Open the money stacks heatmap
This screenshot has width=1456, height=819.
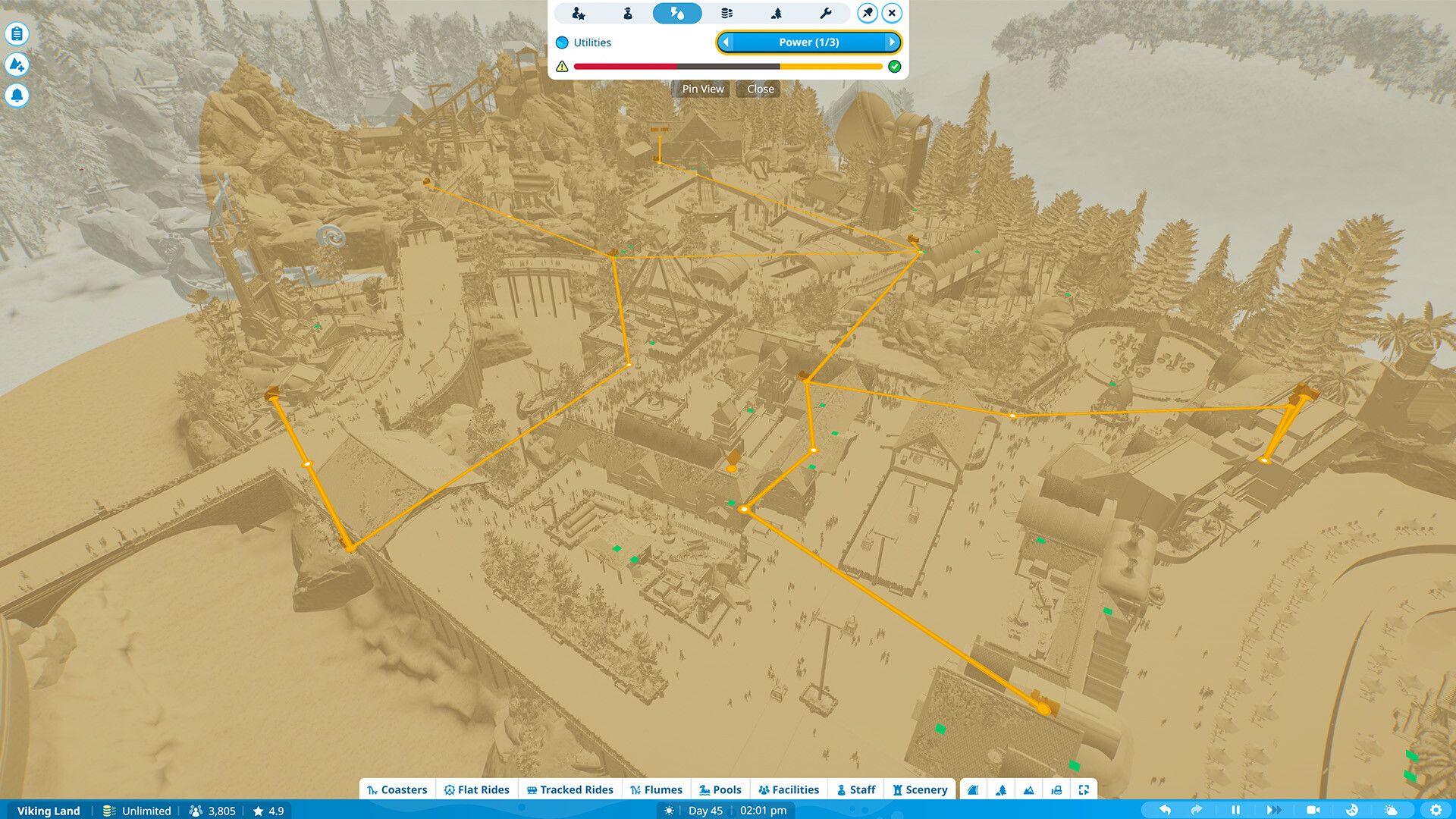point(726,13)
